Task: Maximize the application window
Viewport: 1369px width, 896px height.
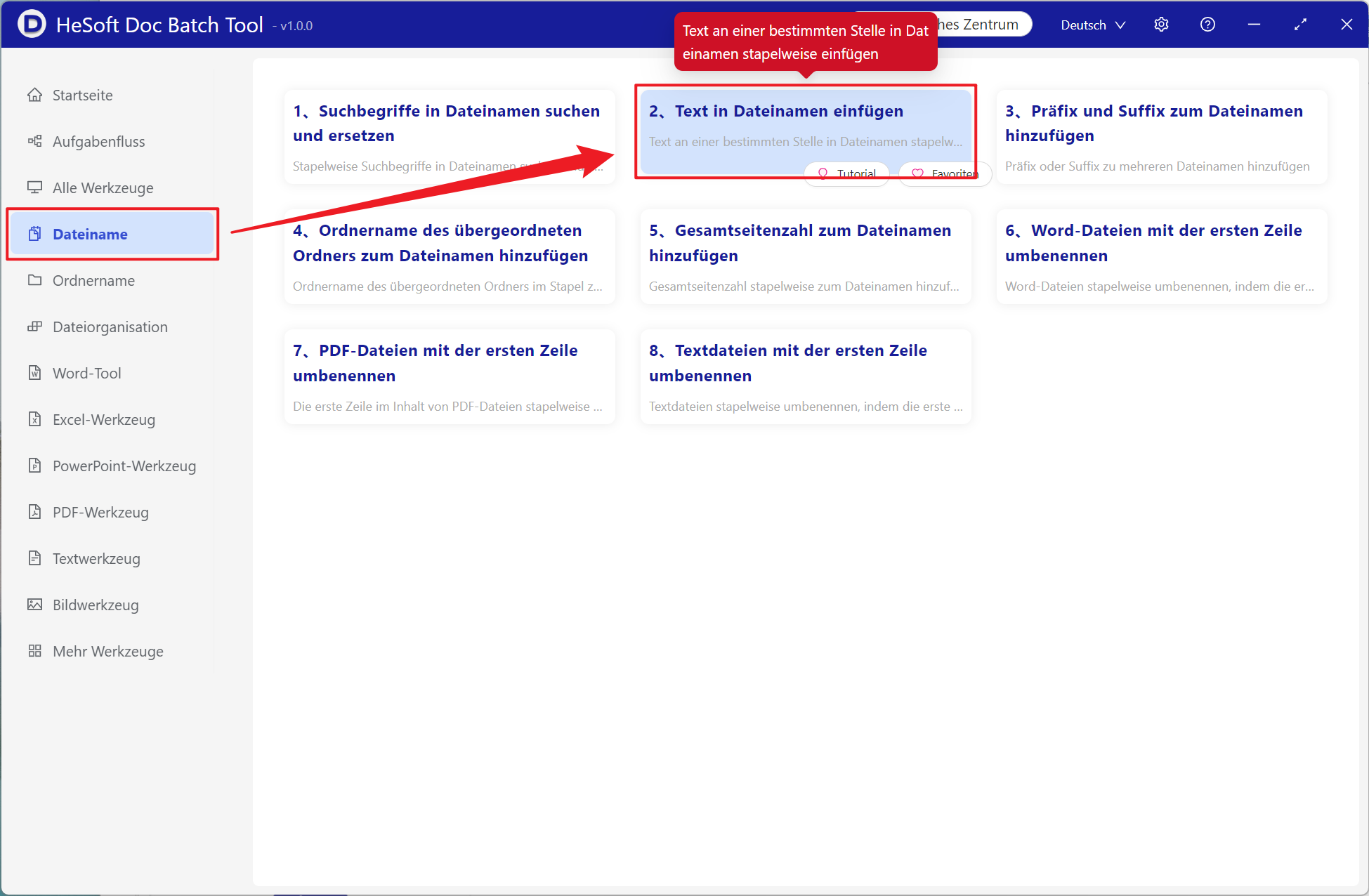Action: [1300, 25]
